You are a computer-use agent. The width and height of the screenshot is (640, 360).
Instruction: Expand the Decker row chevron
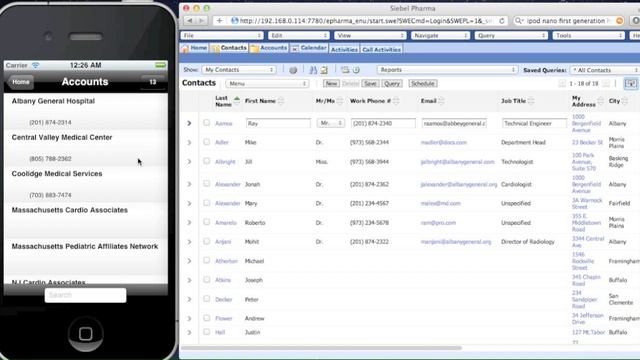click(x=189, y=300)
